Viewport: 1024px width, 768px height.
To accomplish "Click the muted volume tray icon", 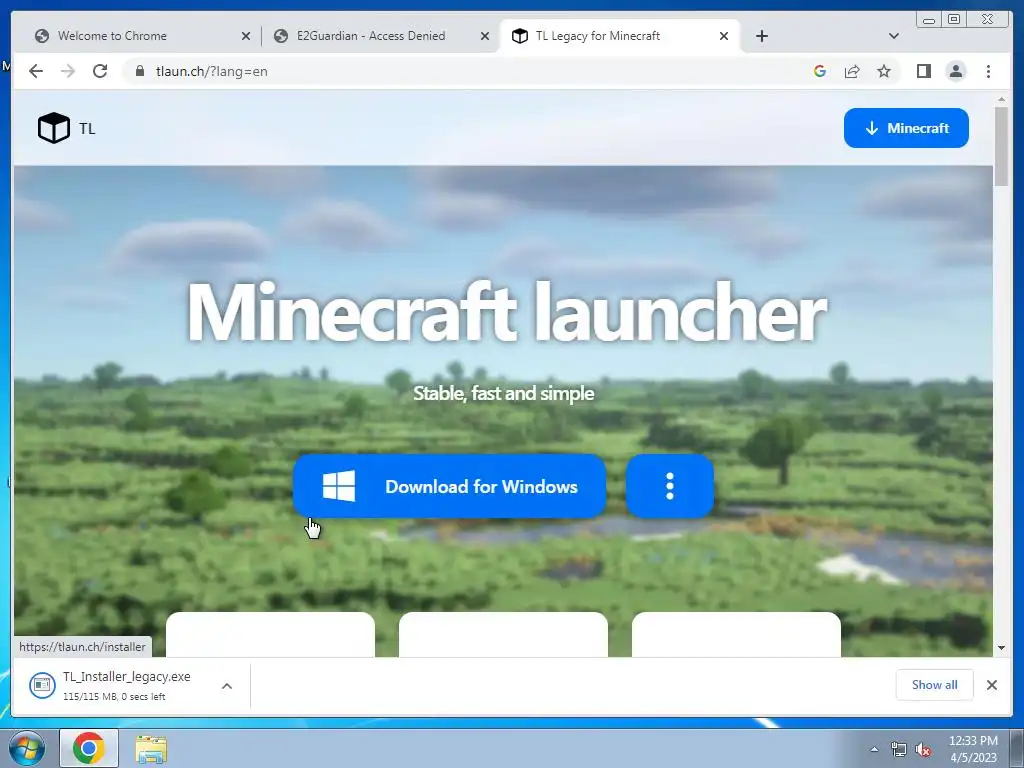I will (x=923, y=749).
